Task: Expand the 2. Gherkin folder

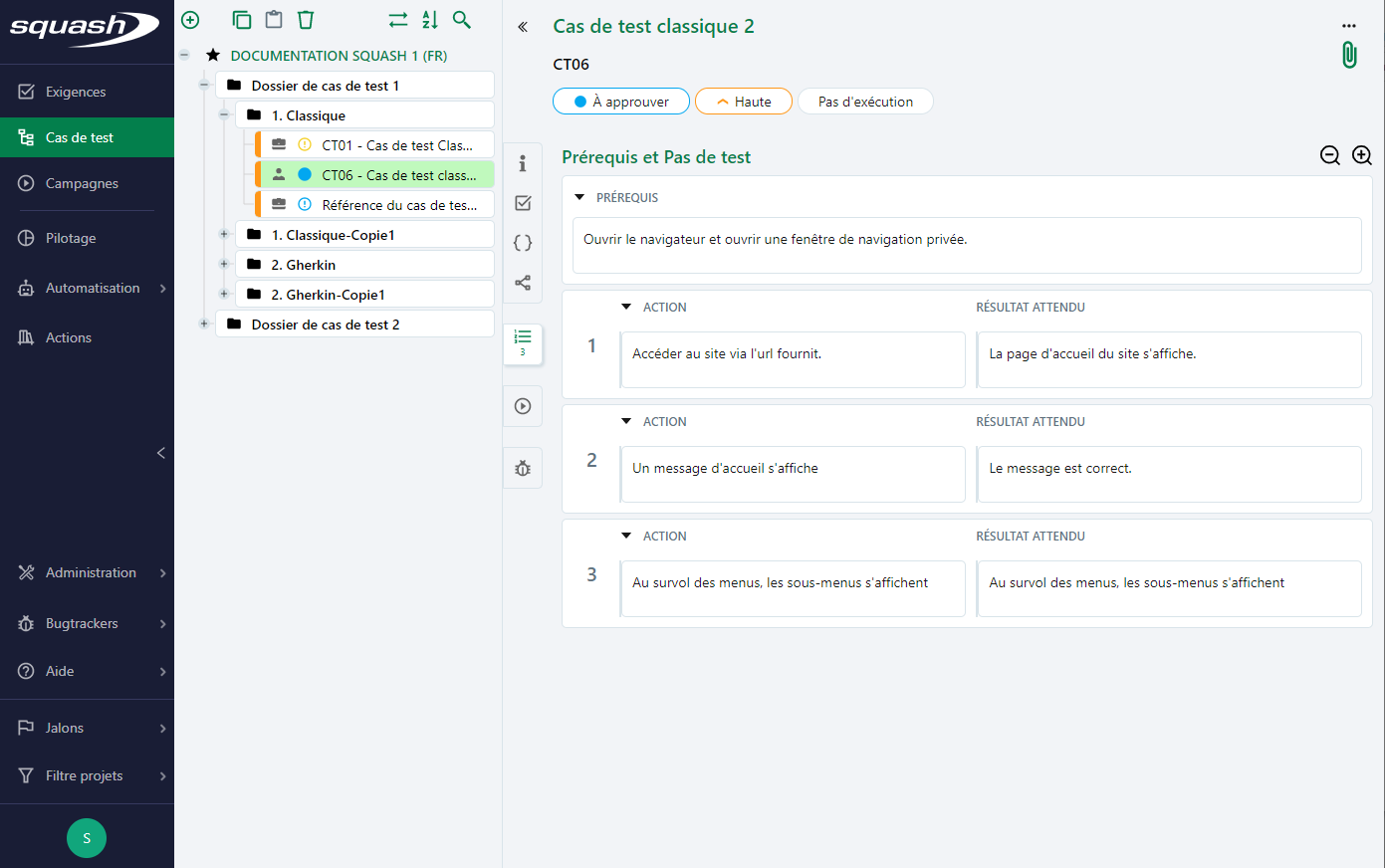Action: tap(224, 265)
